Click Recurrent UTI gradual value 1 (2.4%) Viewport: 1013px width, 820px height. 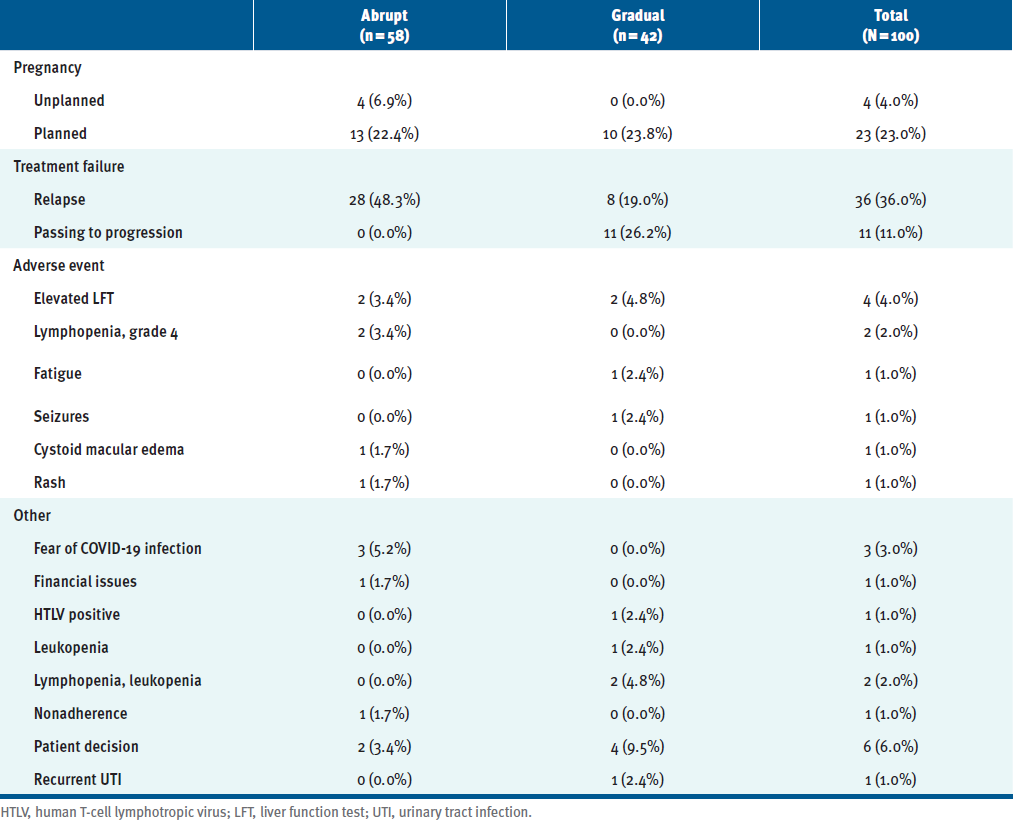click(x=638, y=780)
